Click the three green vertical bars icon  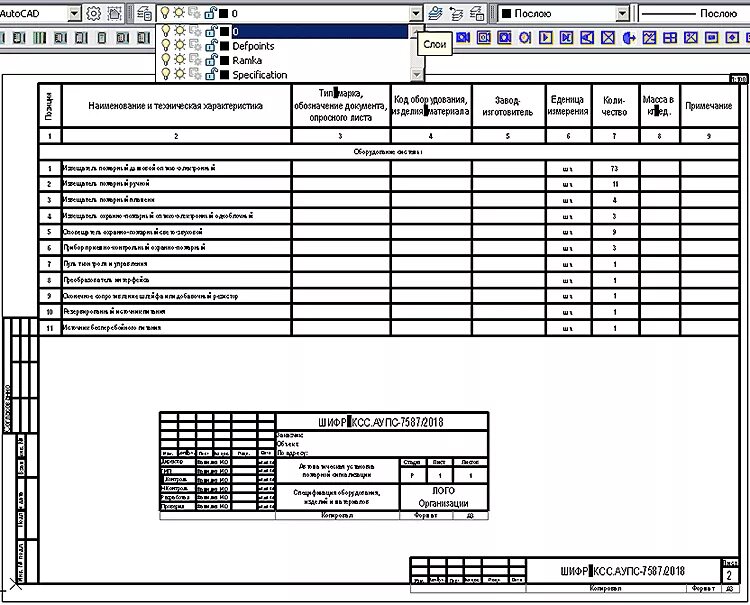pos(40,37)
